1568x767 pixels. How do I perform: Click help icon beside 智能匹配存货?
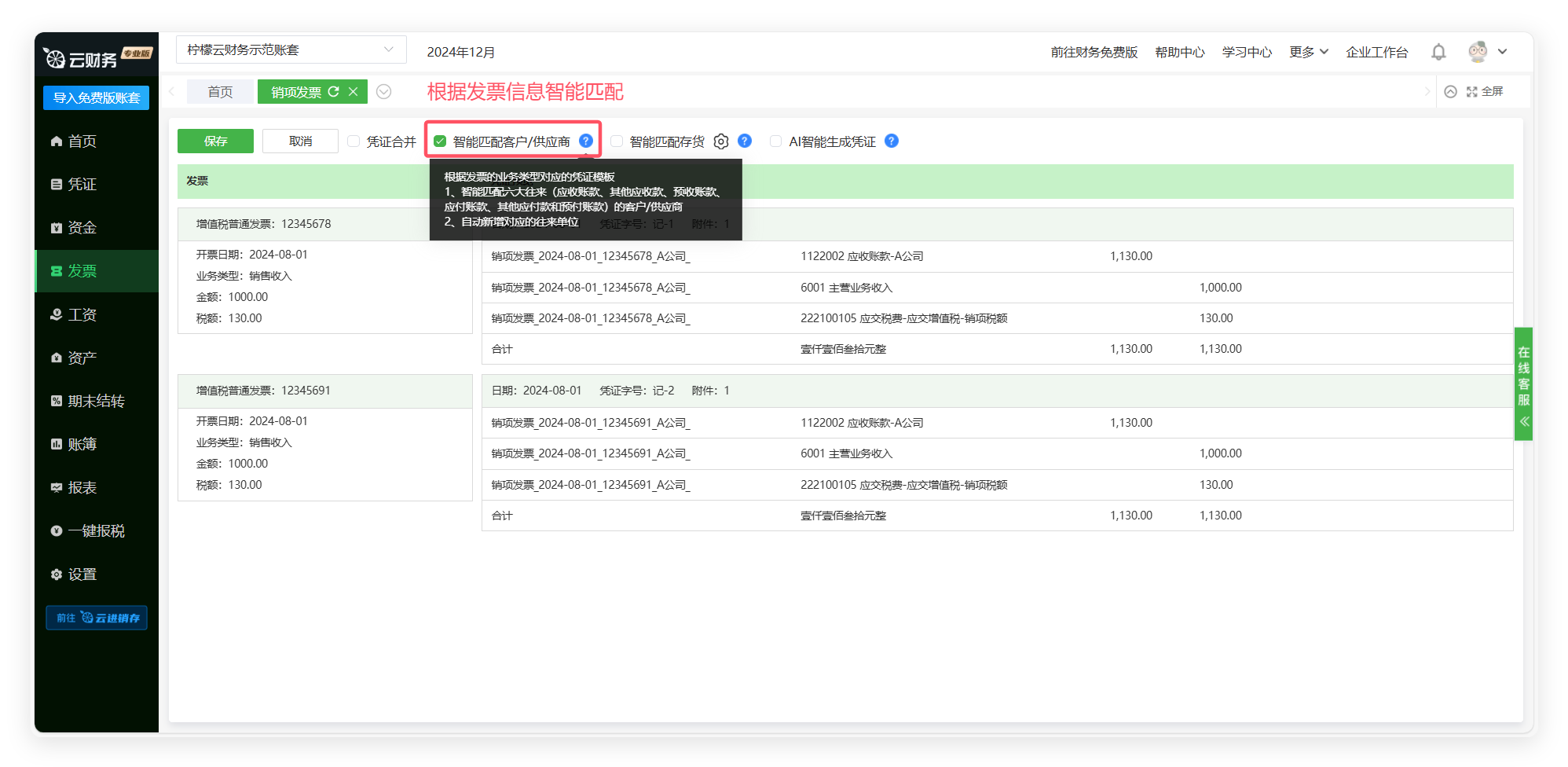745,141
